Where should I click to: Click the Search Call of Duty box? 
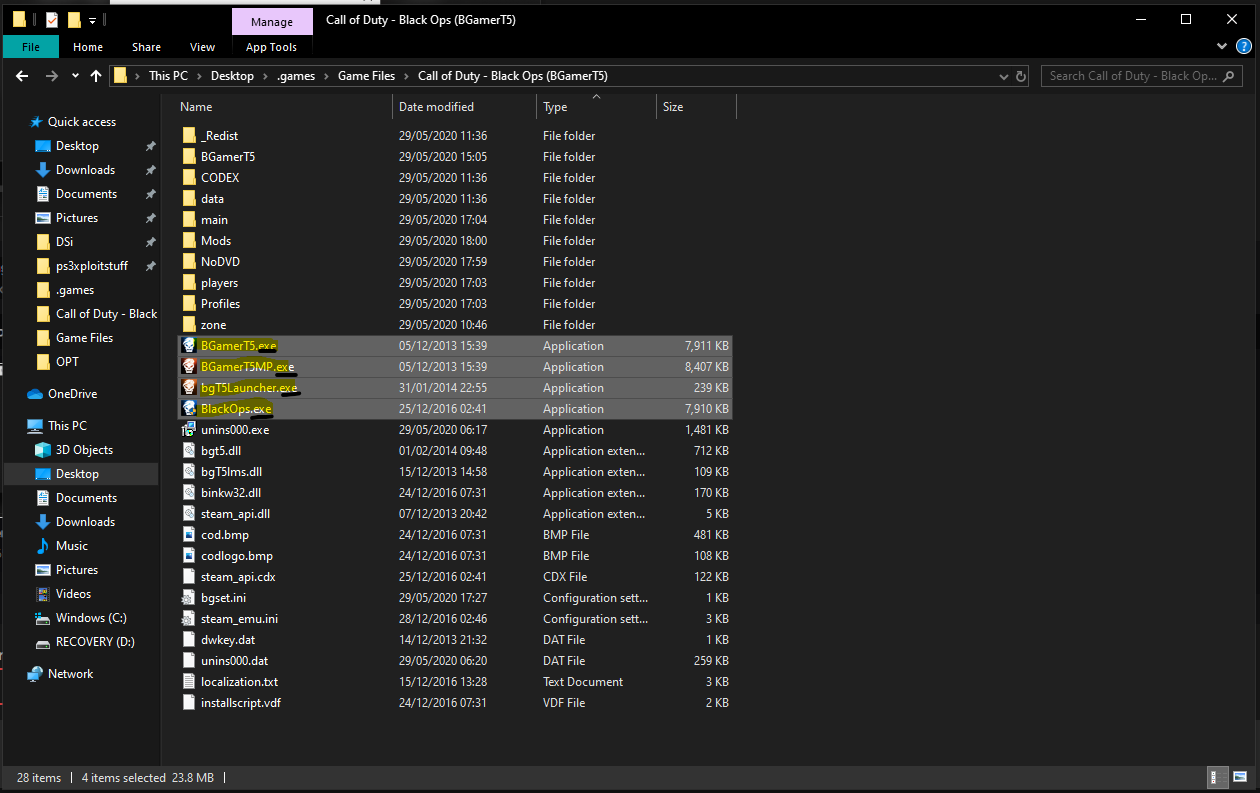pyautogui.click(x=1144, y=76)
